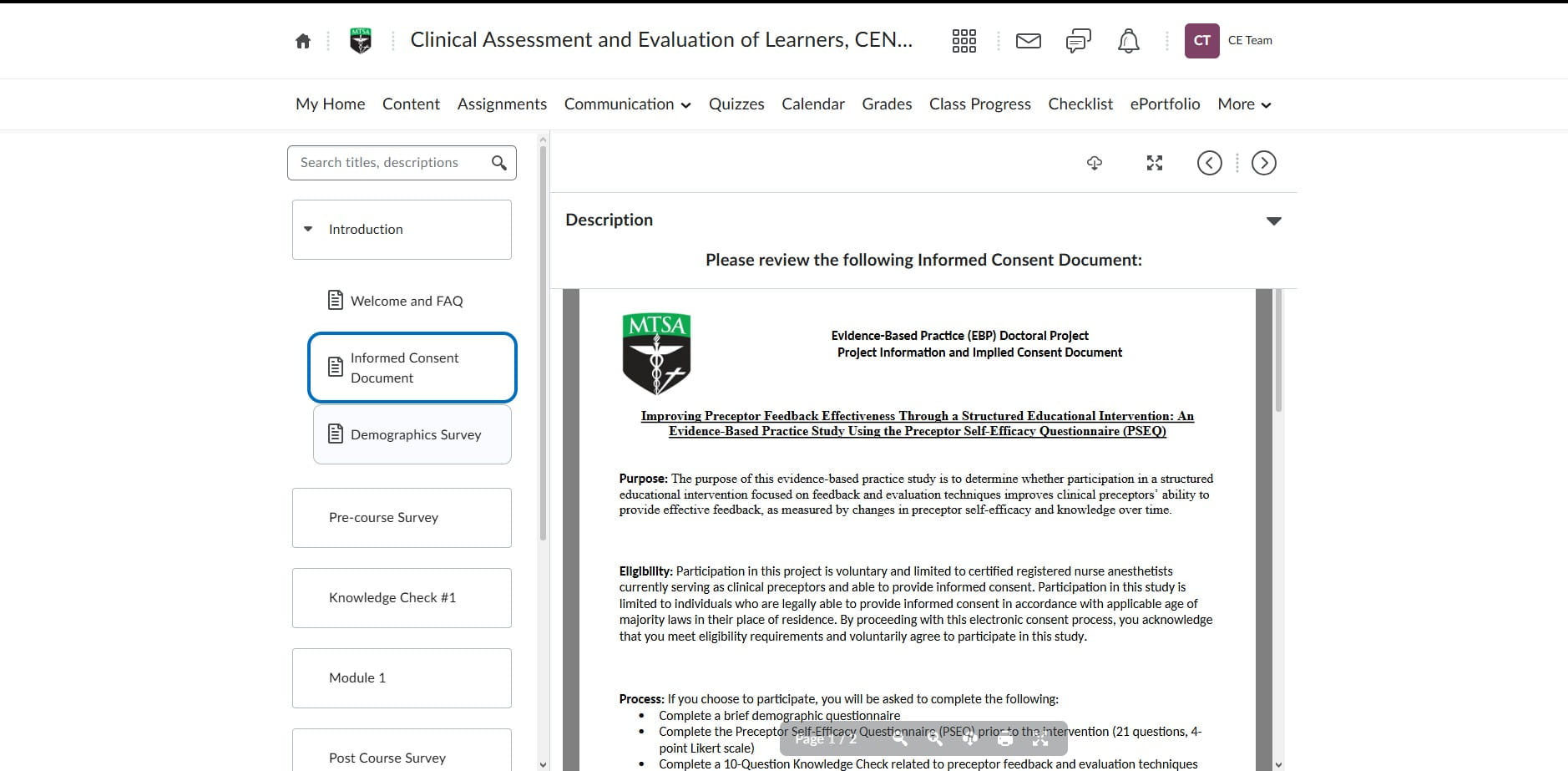Click the Search titles, descriptions field

[x=391, y=163]
